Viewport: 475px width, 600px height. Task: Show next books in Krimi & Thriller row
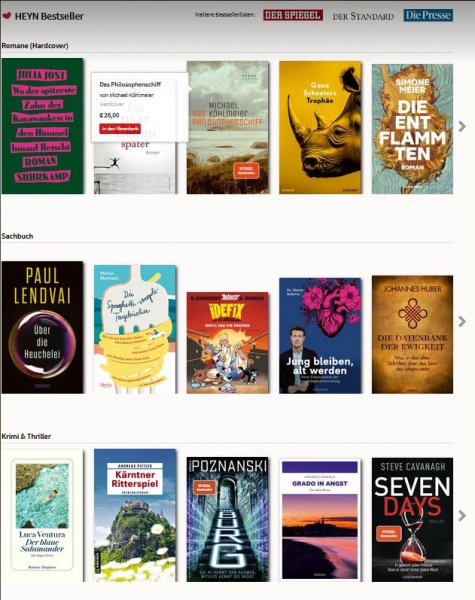tap(462, 515)
